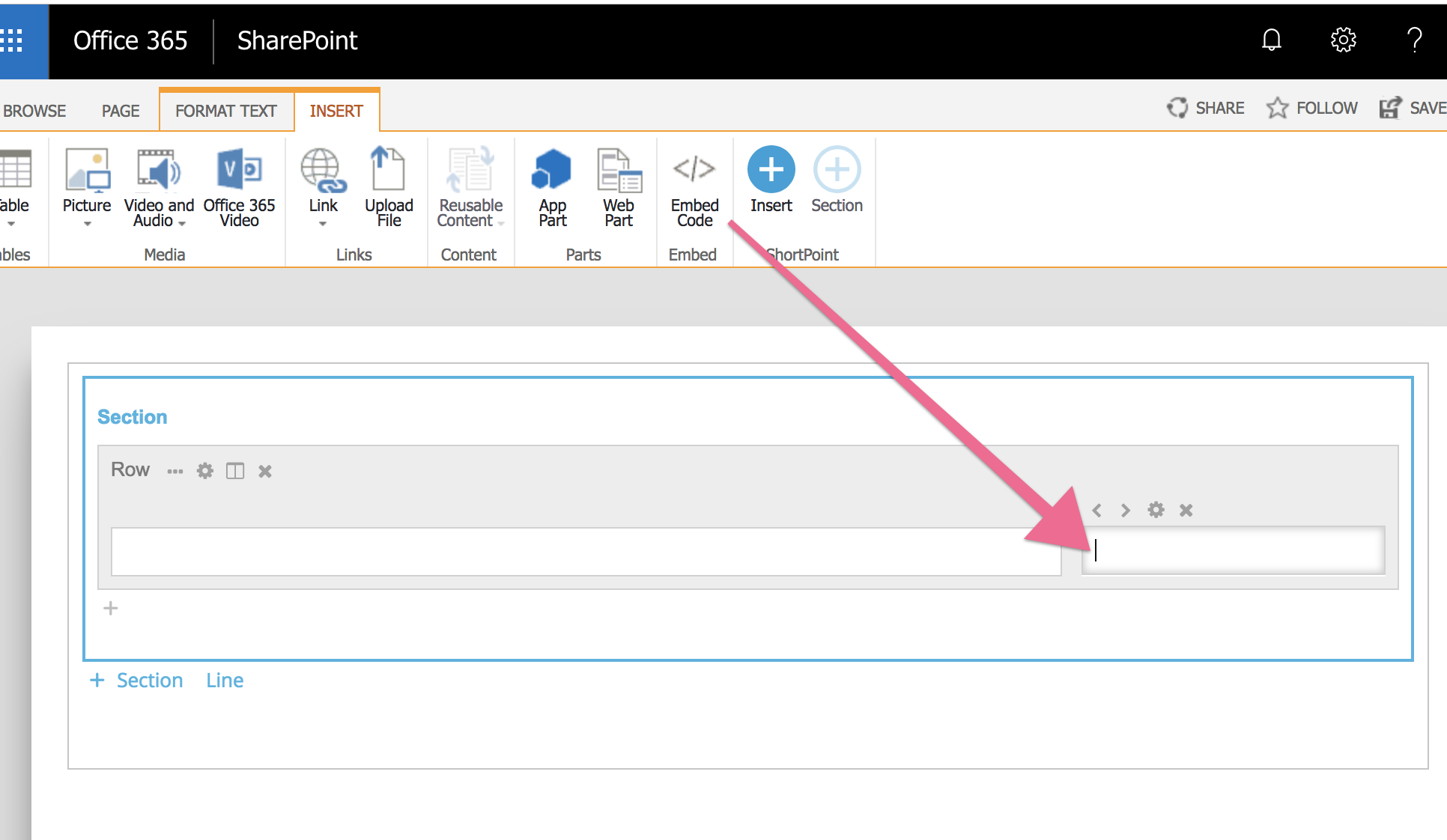Expand the Link dropdown options

[322, 223]
